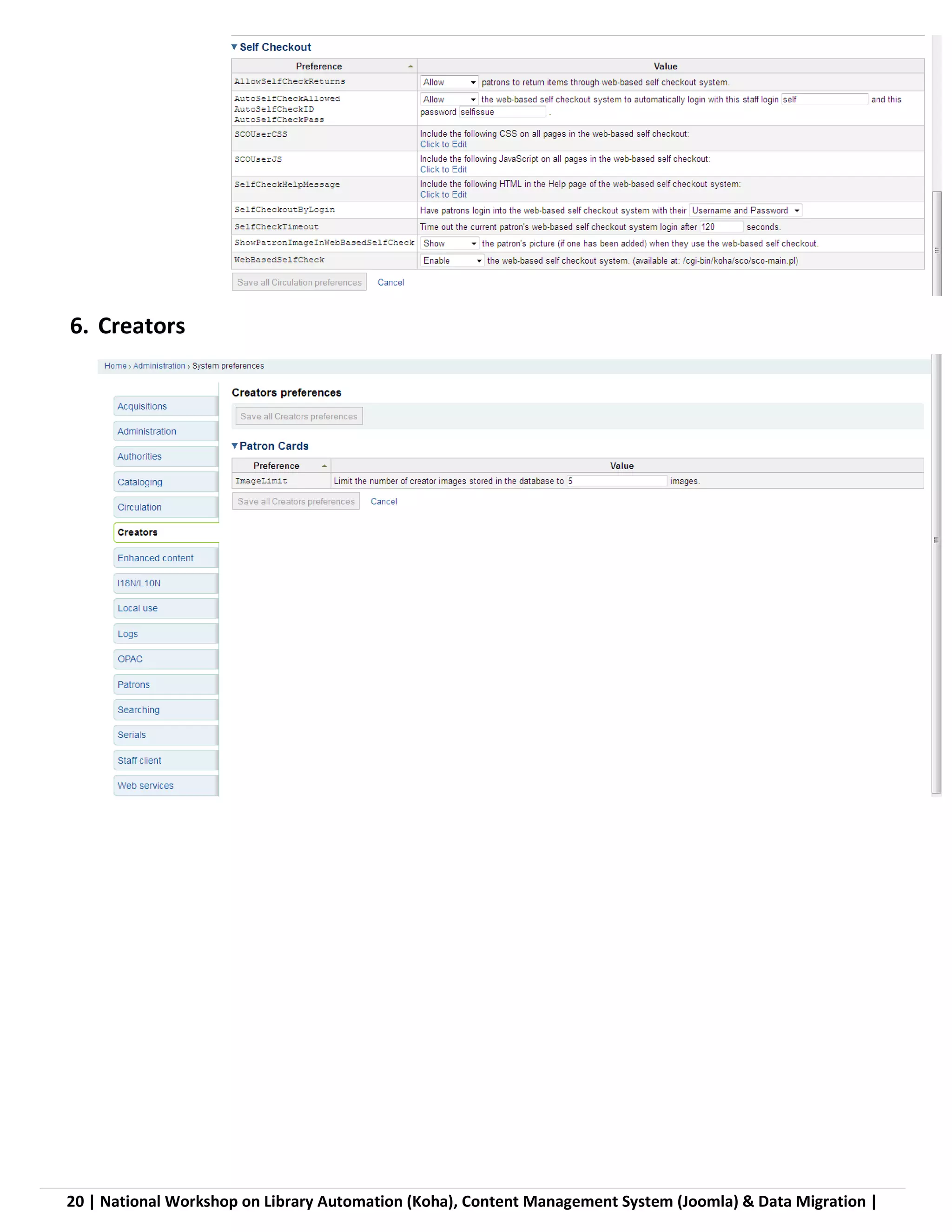
Task: Collapse the Patron Cards section triangle
Action: 235,446
